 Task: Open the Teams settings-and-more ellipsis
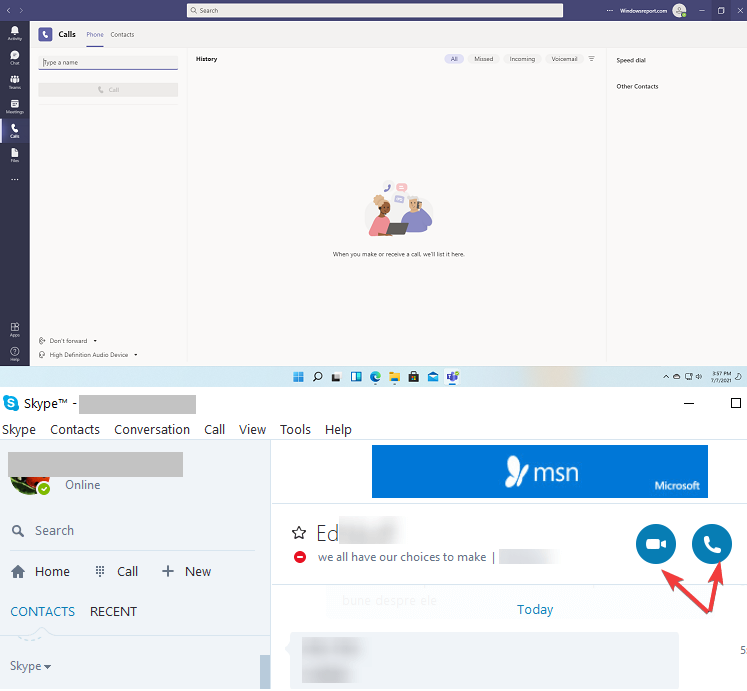609,10
